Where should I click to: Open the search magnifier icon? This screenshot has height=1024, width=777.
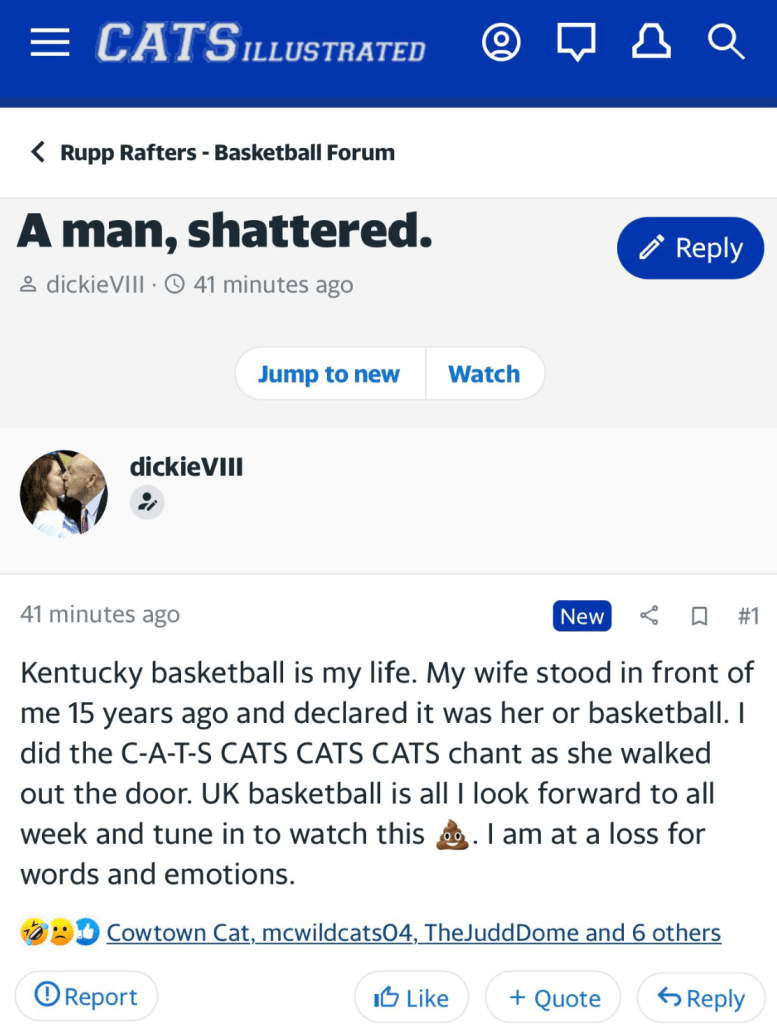pos(725,43)
